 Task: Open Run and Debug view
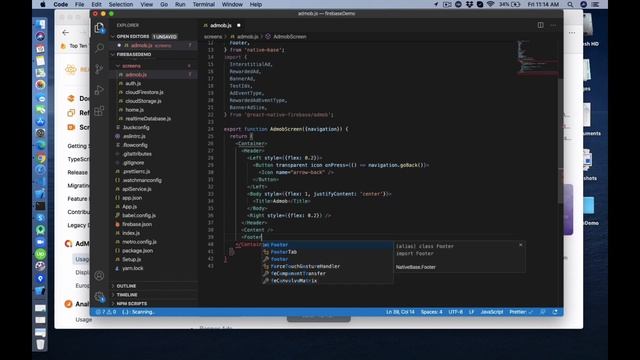click(99, 90)
